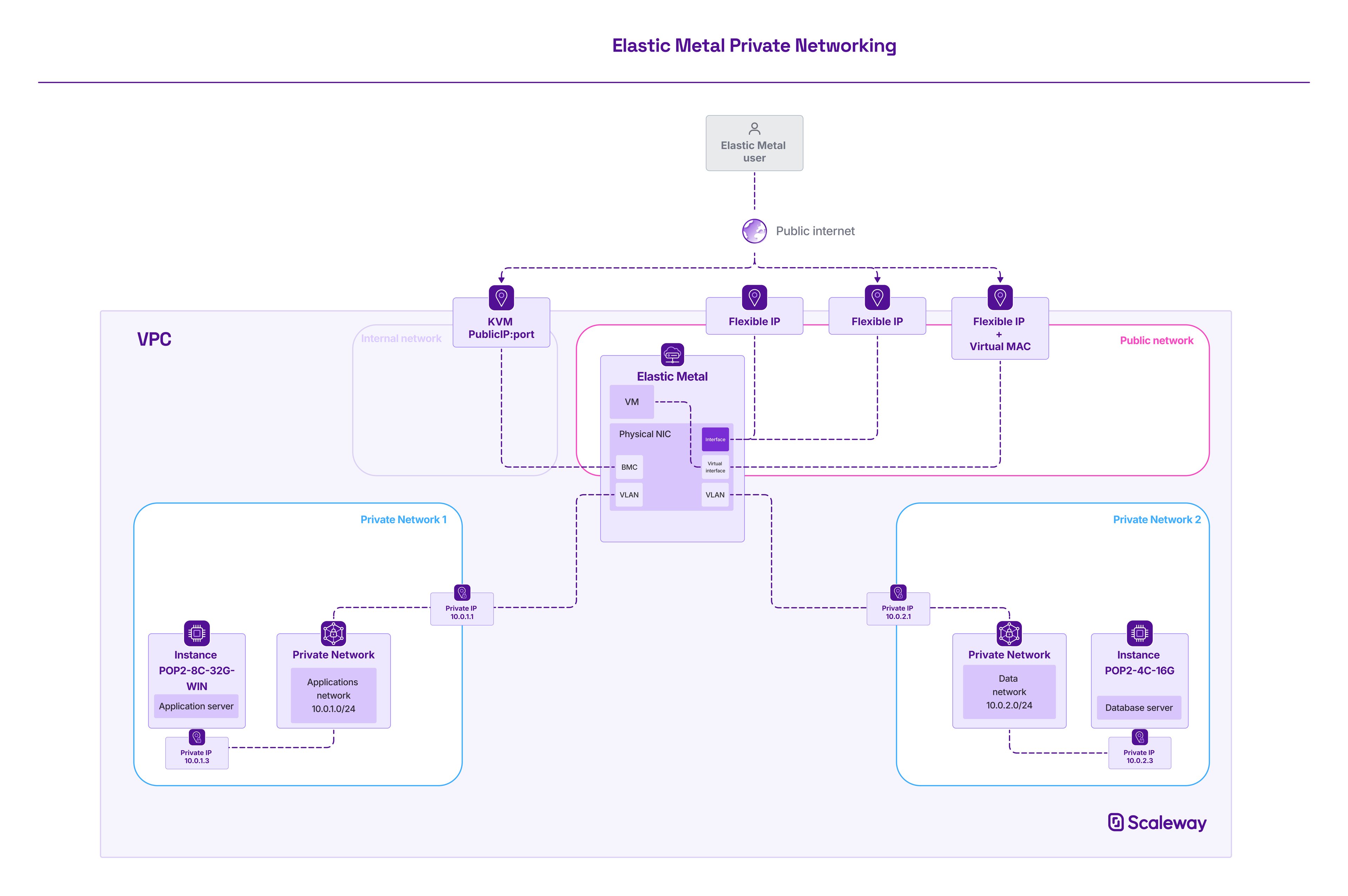Click the 'Internal network' label
Image resolution: width=1348 pixels, height=896 pixels.
pyautogui.click(x=401, y=338)
